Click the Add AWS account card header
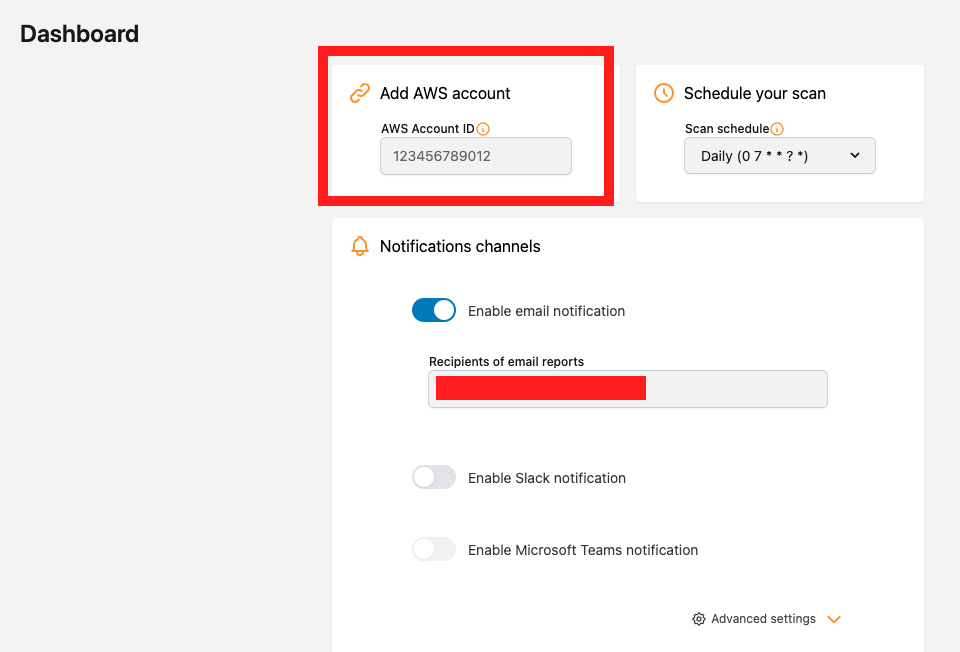This screenshot has height=652, width=960. [444, 93]
